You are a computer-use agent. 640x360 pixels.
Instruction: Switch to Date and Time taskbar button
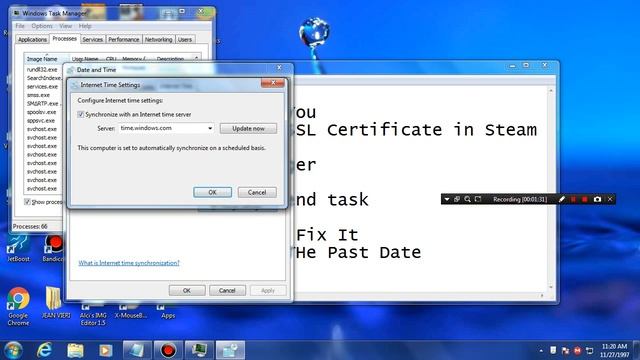(x=230, y=350)
